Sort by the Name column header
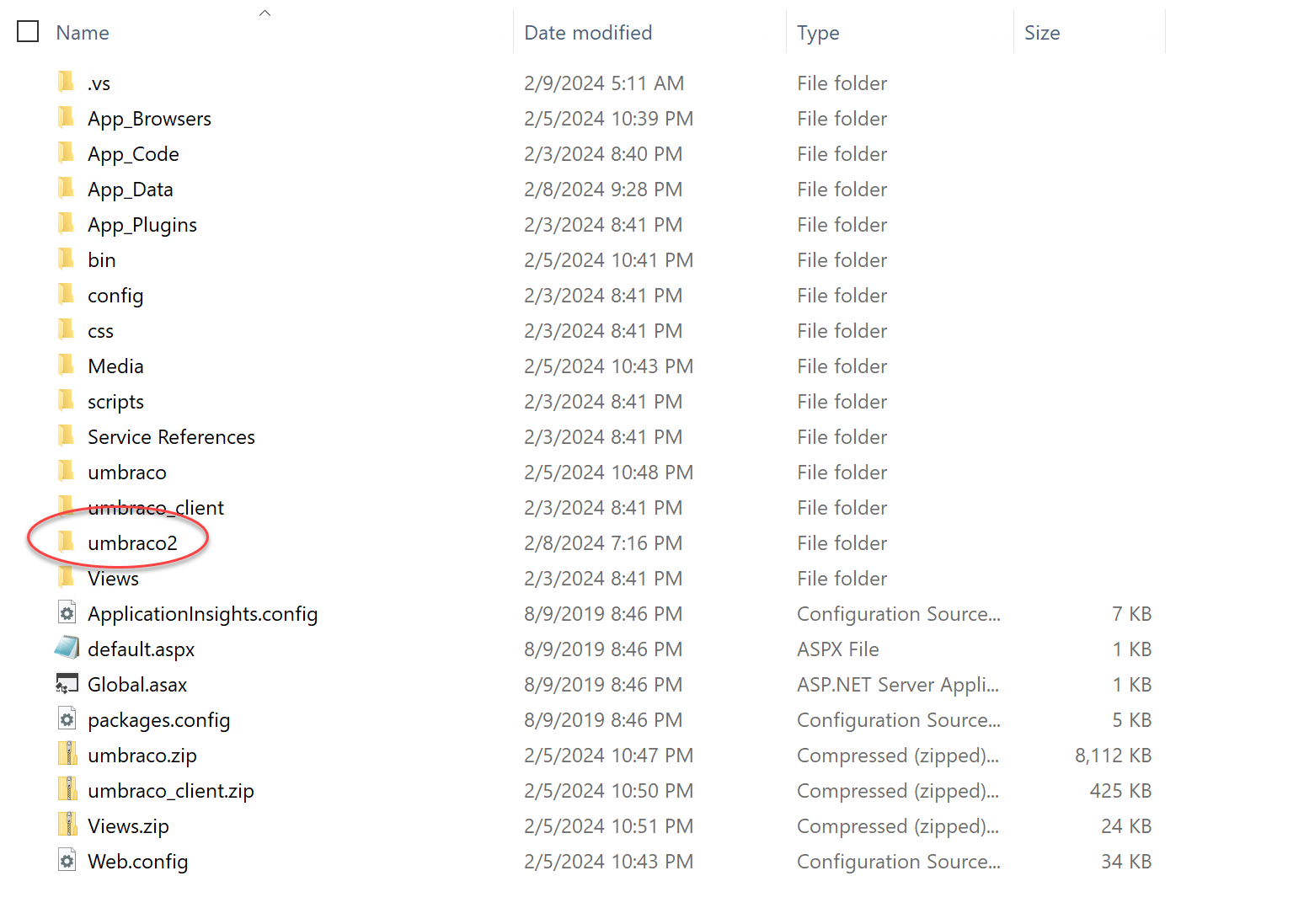Viewport: 1304px width, 924px height. click(x=83, y=33)
